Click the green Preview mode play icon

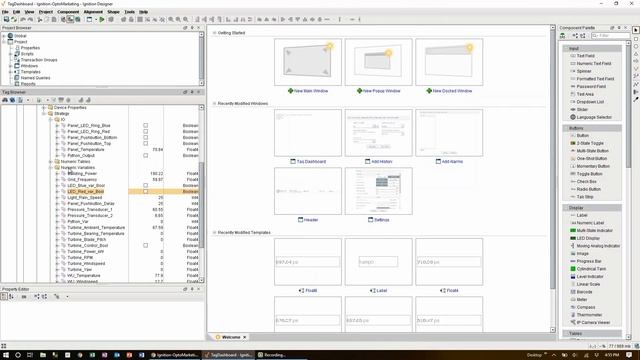[x=102, y=19]
